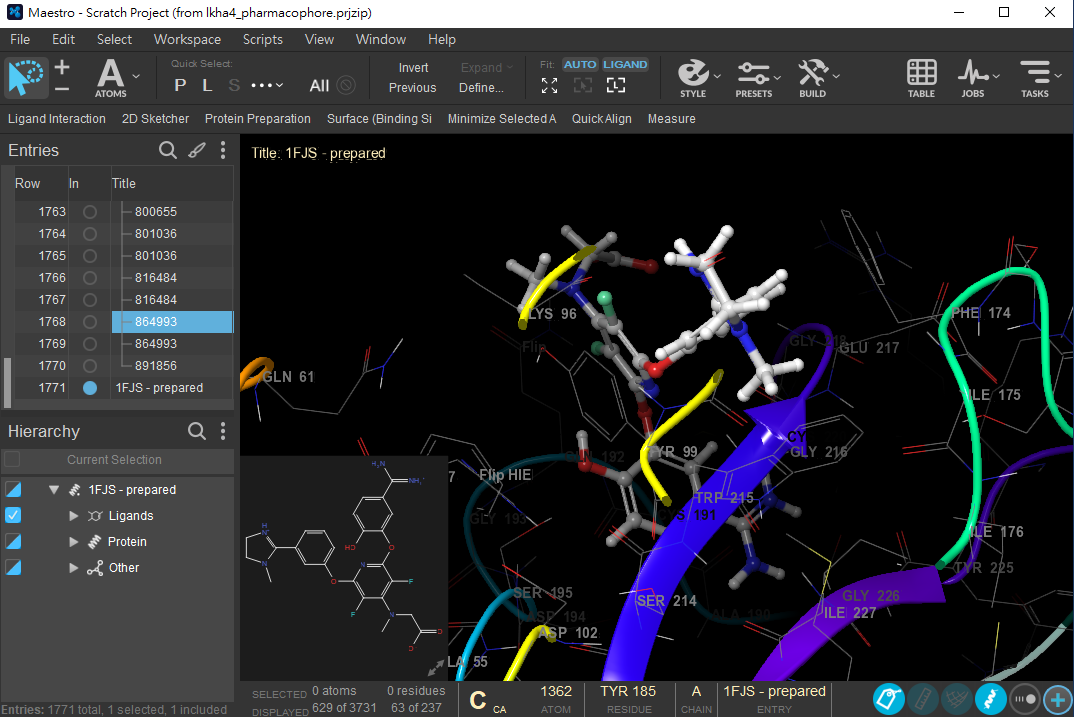Open the ATOMS pick mode dropdown arrow

click(x=136, y=76)
